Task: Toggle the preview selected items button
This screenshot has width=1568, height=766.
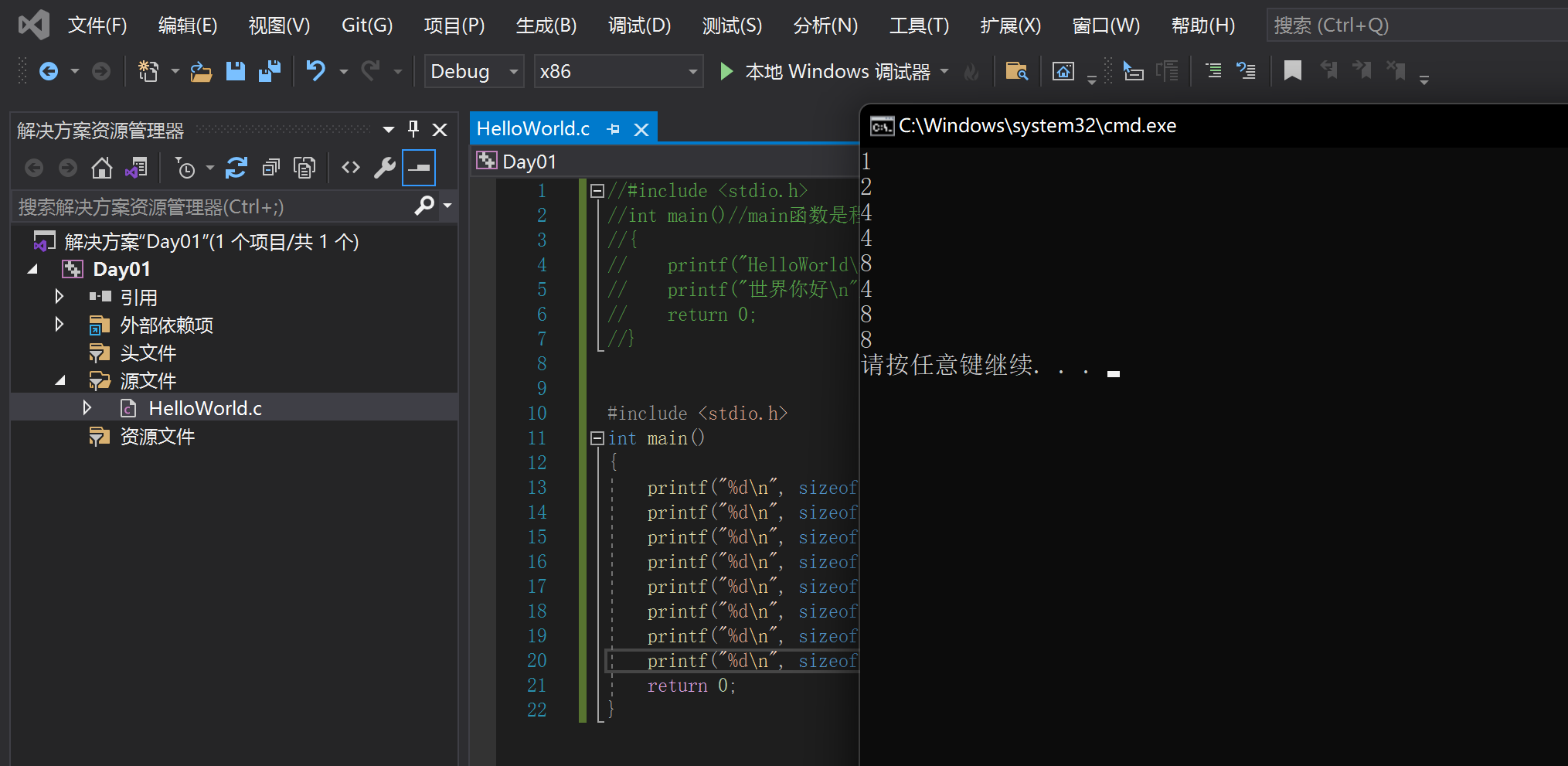Action: (x=419, y=168)
